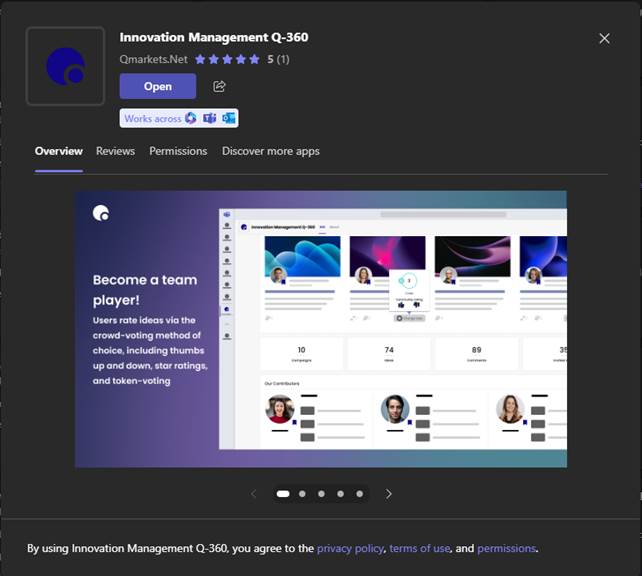Jump to the fourth carousel dot
This screenshot has height=576, width=642.
click(340, 494)
